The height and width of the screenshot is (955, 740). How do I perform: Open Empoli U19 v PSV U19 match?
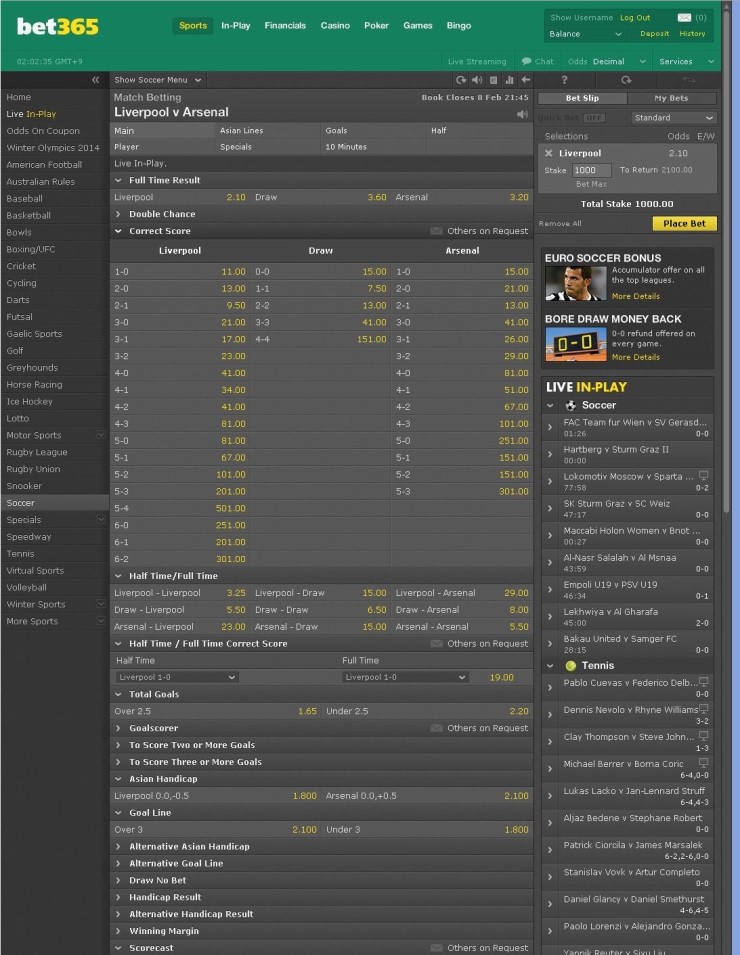click(627, 590)
